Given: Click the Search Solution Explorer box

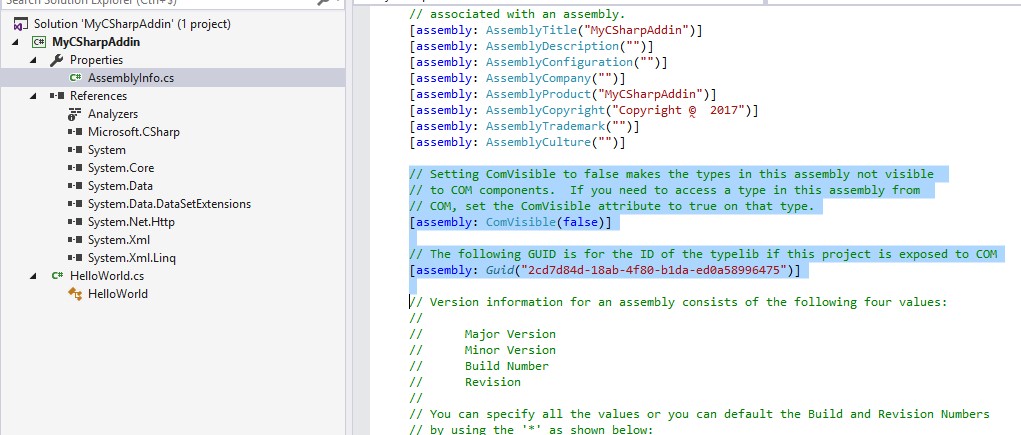Looking at the screenshot, I should (x=150, y=3).
